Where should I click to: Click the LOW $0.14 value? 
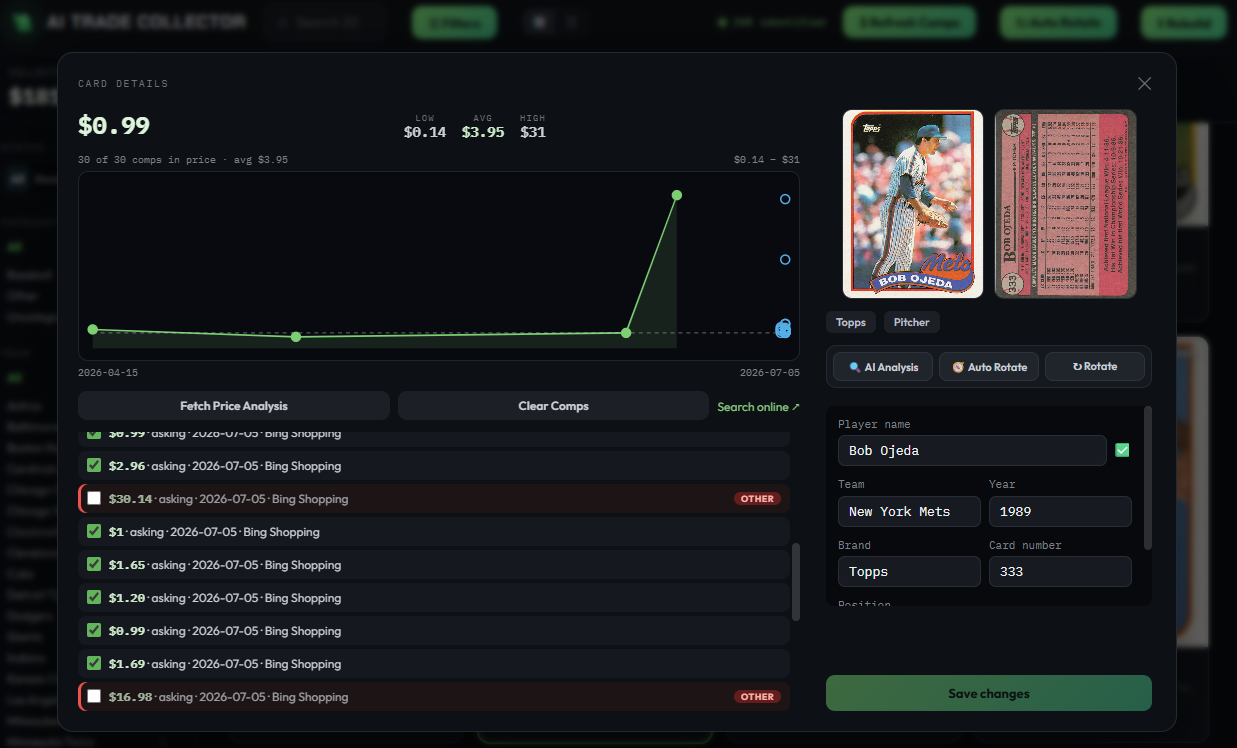[x=425, y=132]
